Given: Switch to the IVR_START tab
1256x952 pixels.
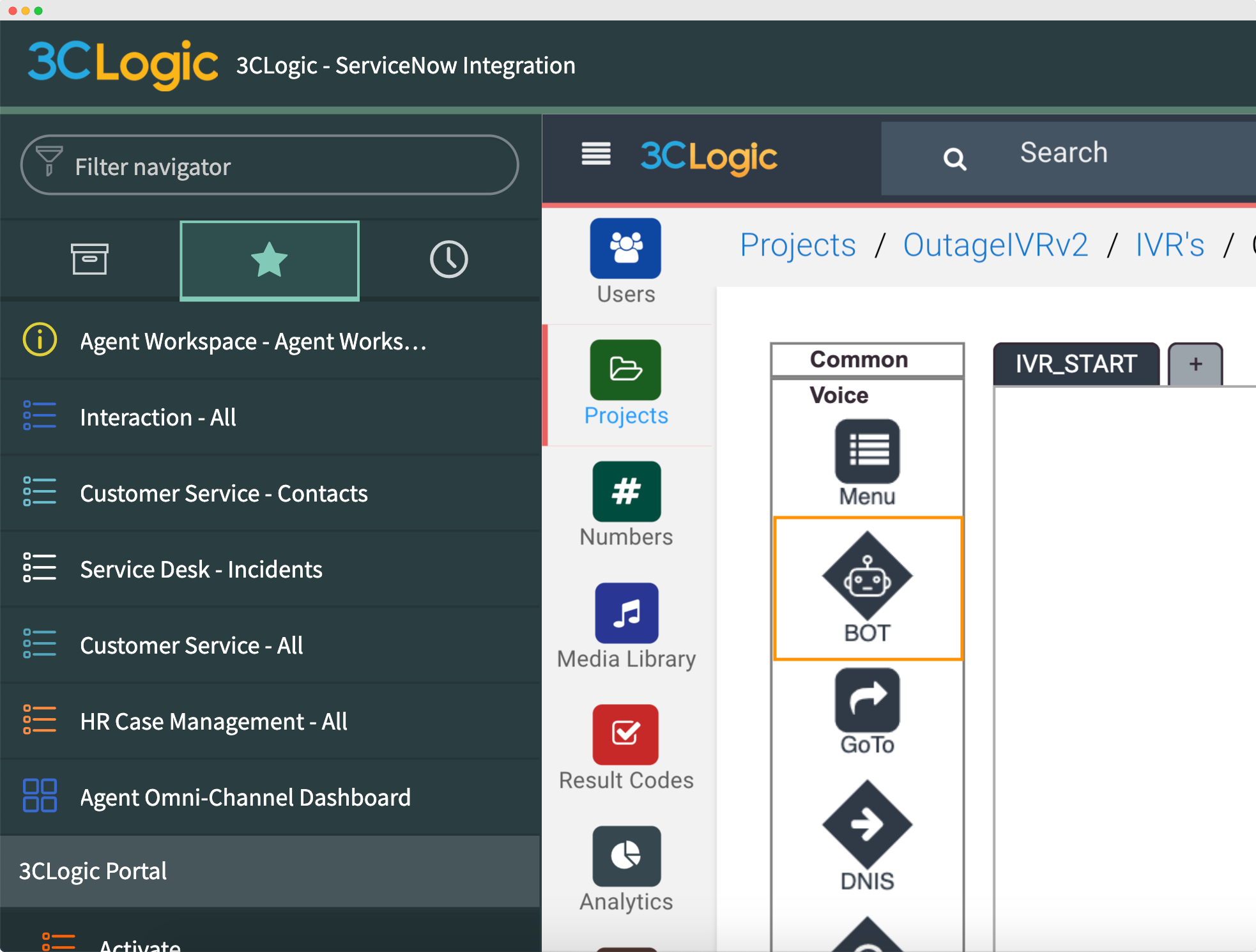Looking at the screenshot, I should pos(1076,364).
